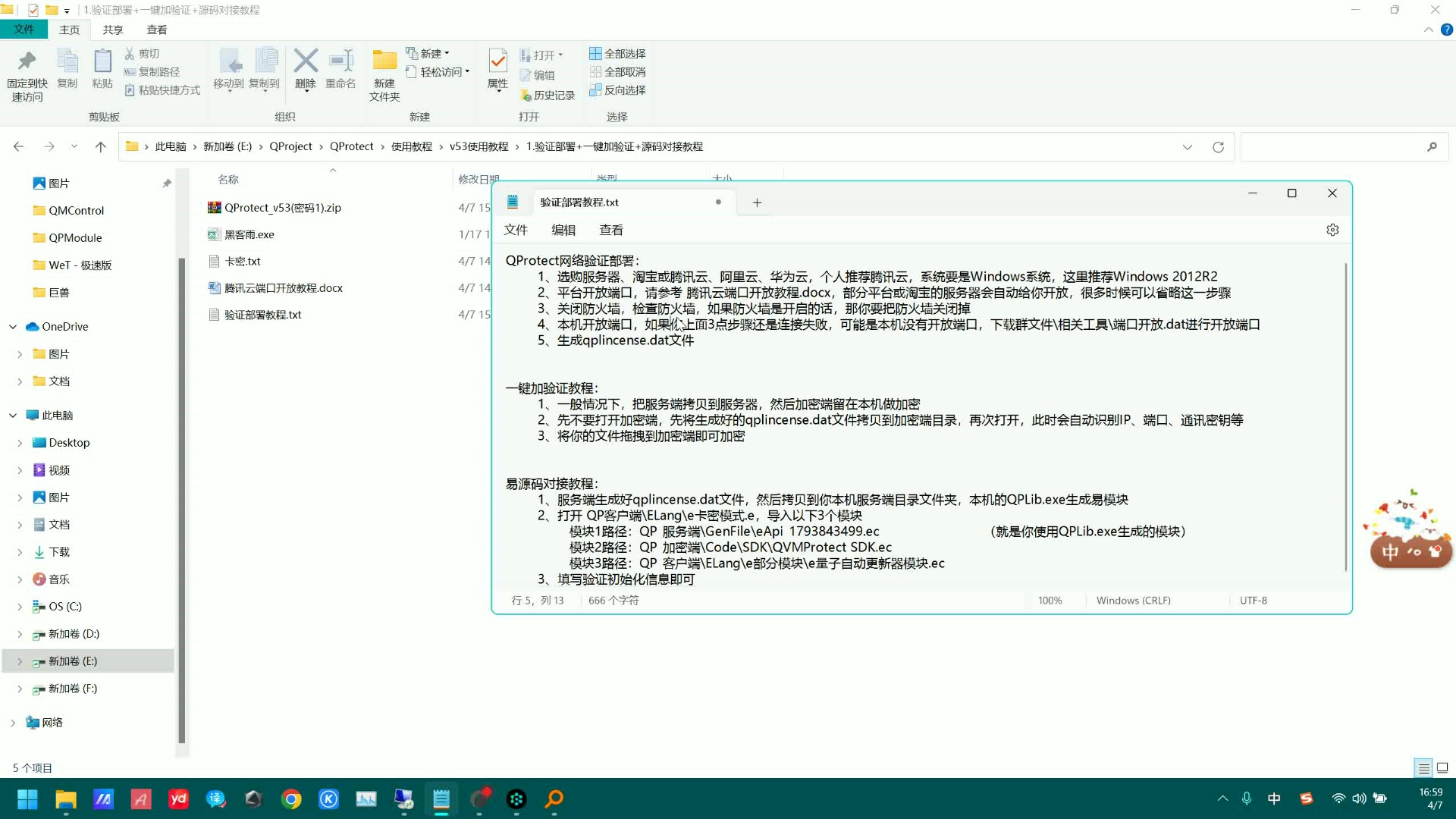Click the History (历史记录) button
This screenshot has width=1456, height=819.
coord(548,96)
